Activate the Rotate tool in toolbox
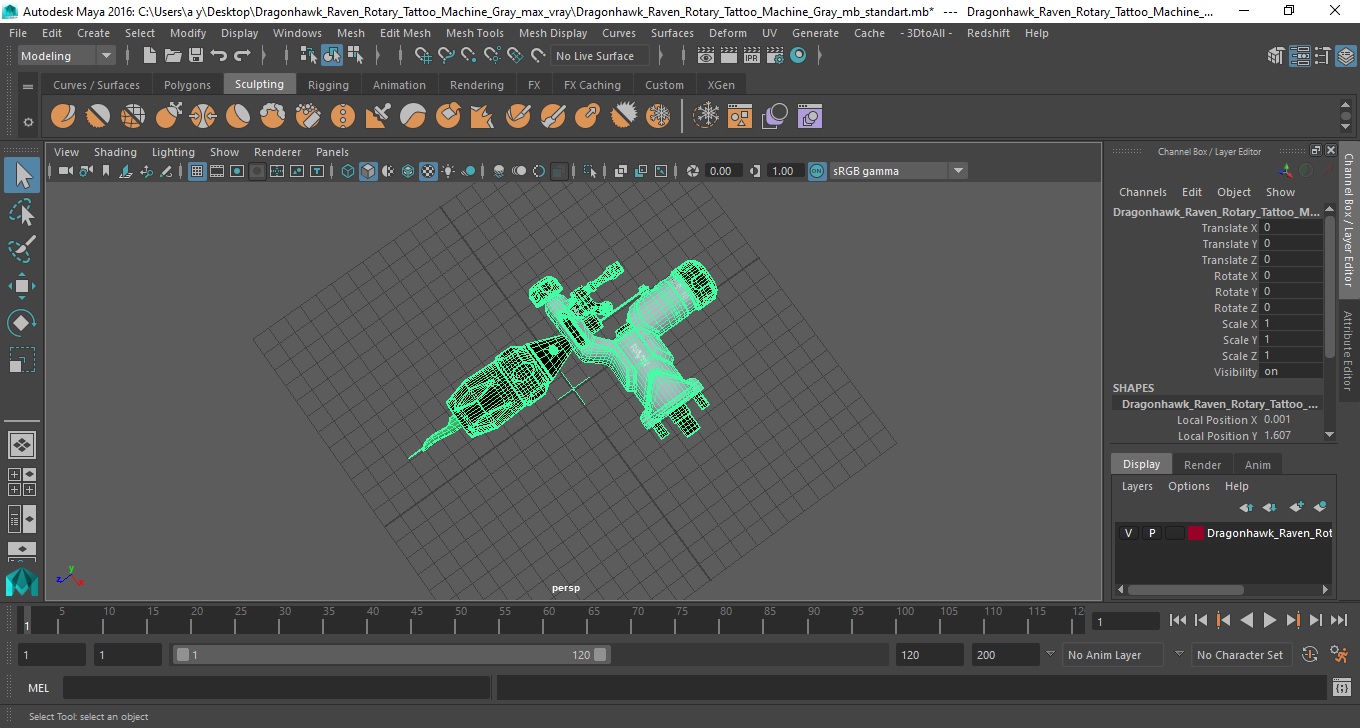Image resolution: width=1360 pixels, height=728 pixels. [x=22, y=323]
